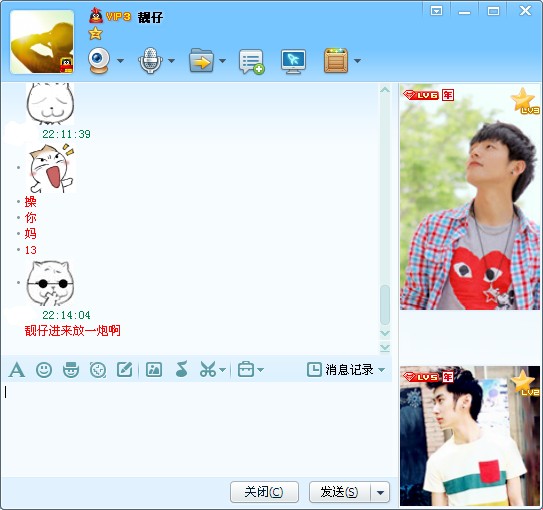Send a file with folder arrow icon
543x510 pixels.
coord(202,61)
